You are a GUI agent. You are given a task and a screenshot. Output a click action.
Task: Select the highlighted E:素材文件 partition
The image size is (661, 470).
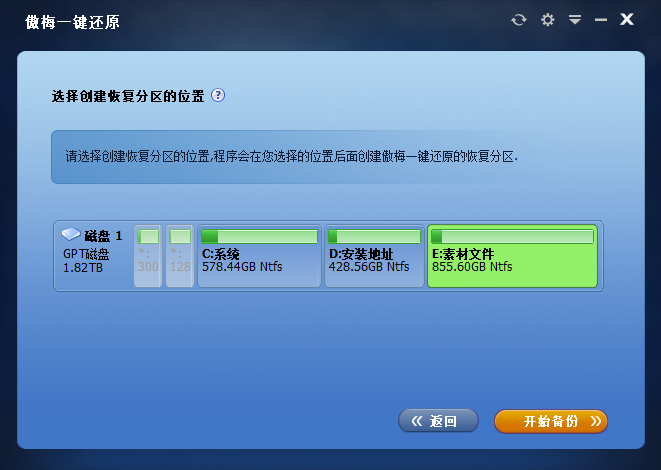click(511, 262)
